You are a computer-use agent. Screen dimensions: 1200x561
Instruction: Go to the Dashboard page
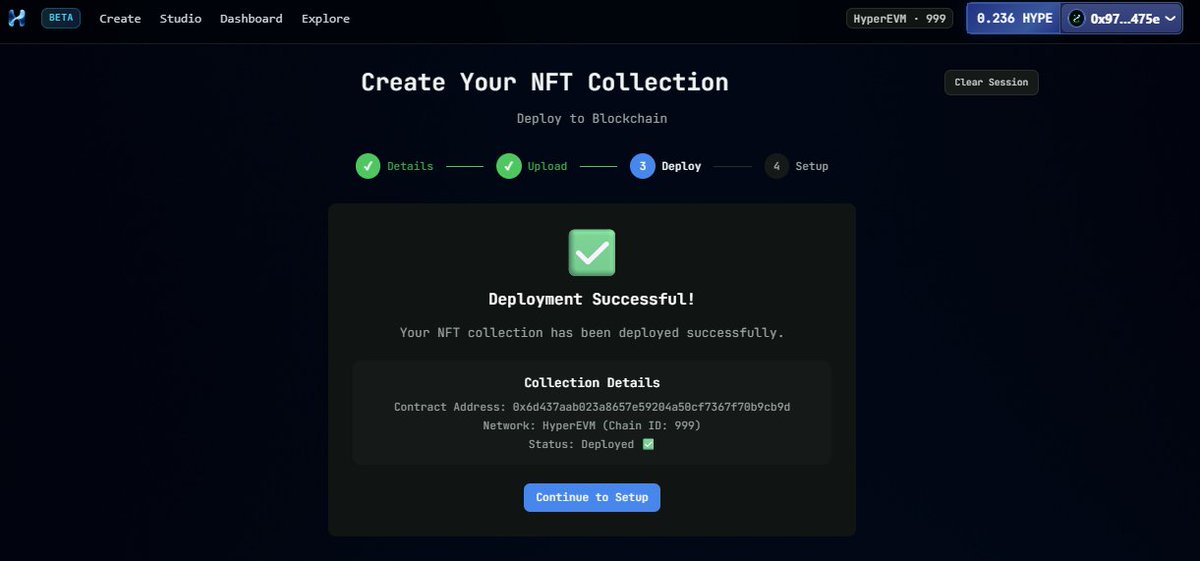tap(251, 18)
